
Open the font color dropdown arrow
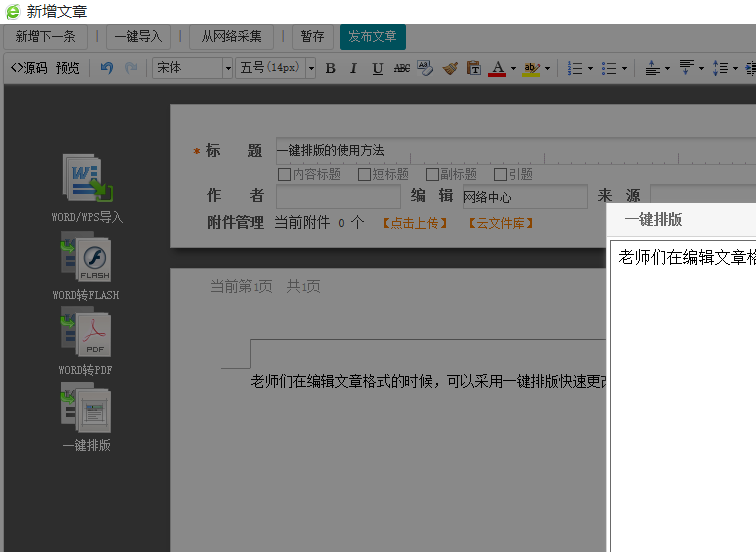[x=513, y=68]
